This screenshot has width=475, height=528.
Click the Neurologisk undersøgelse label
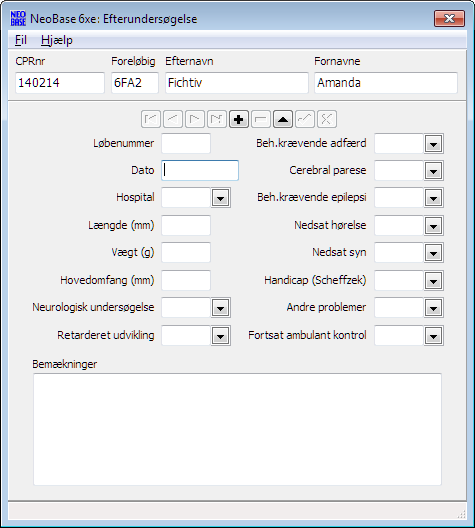coord(93,307)
